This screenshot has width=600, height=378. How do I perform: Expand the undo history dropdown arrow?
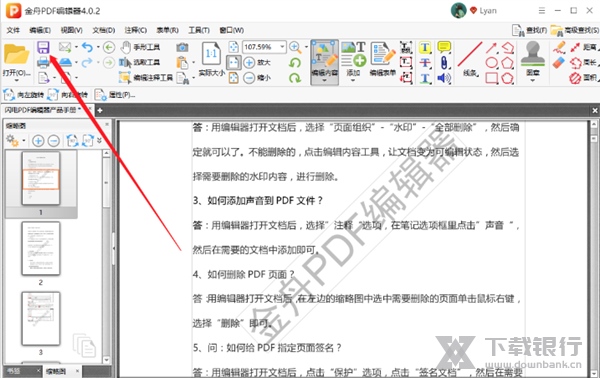point(98,47)
